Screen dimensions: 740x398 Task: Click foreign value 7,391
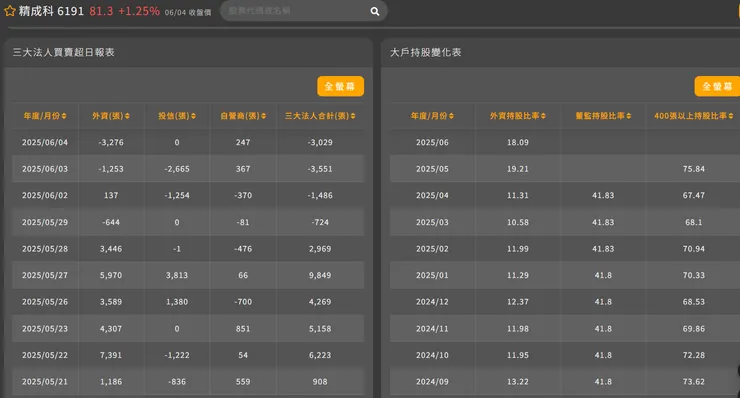click(x=111, y=355)
